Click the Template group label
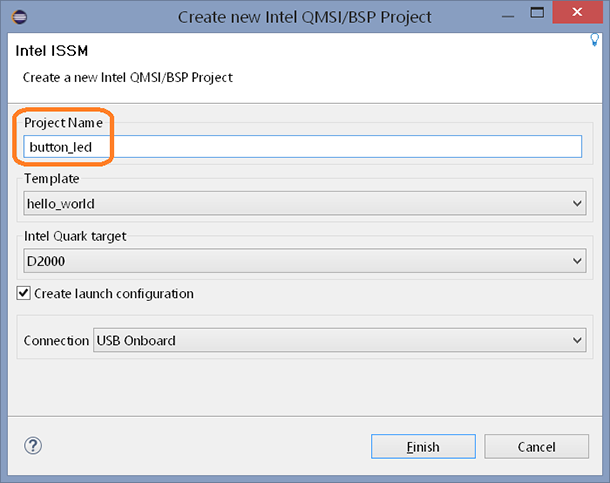 (52, 178)
